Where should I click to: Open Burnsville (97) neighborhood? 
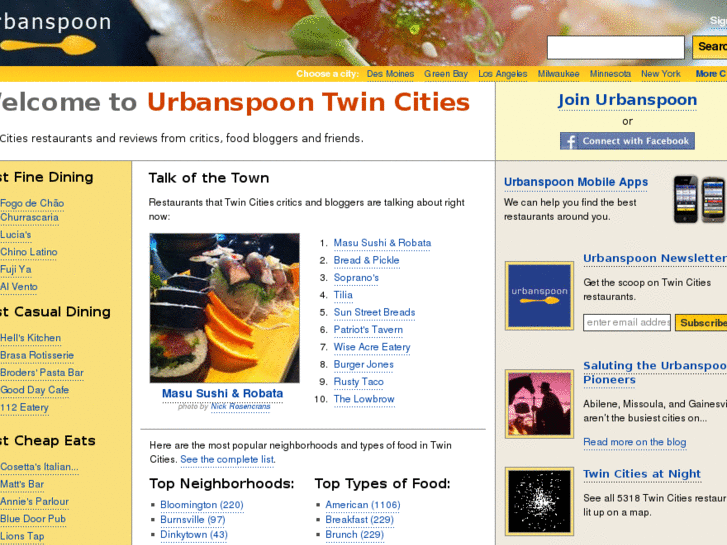tap(192, 519)
